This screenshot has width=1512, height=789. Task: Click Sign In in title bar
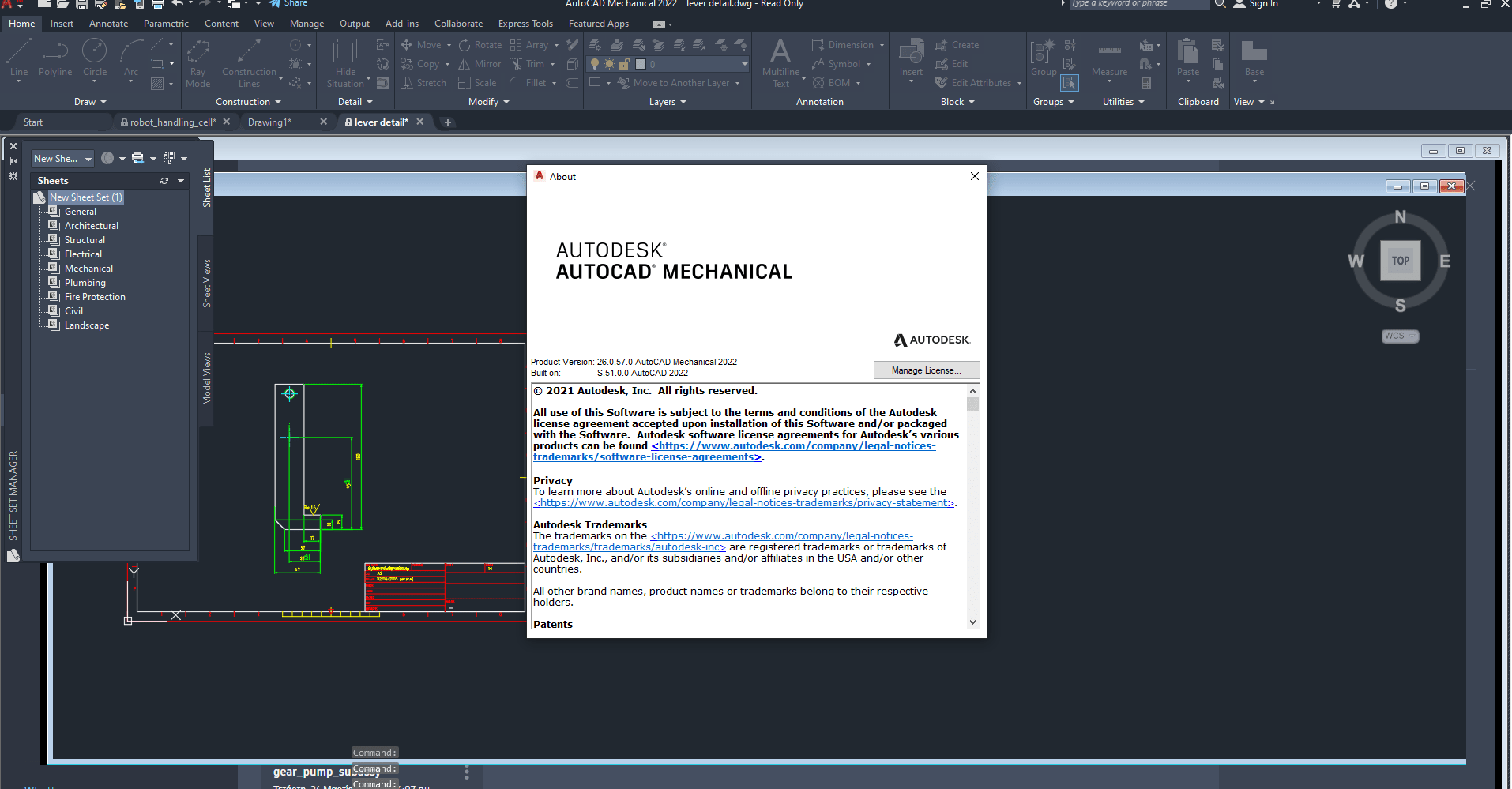click(x=1256, y=4)
